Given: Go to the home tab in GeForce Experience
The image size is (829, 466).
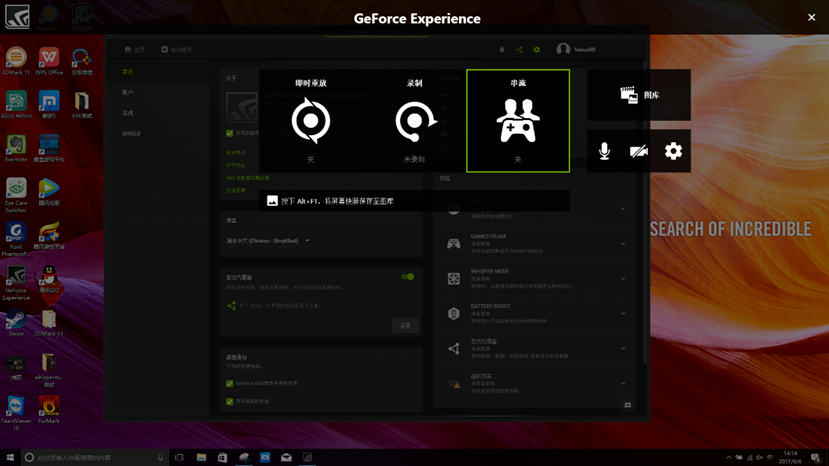Looking at the screenshot, I should click(x=134, y=49).
